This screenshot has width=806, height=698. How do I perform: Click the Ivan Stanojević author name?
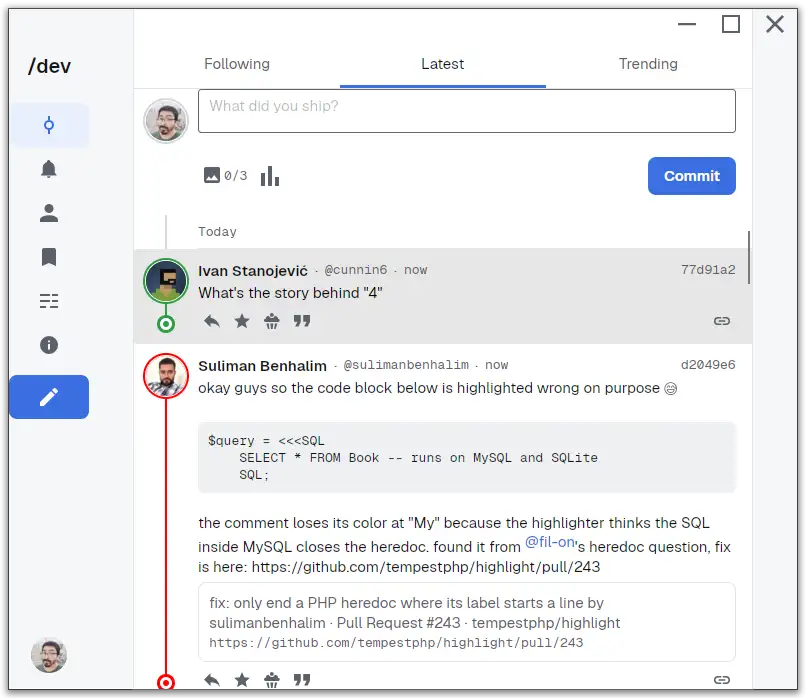coord(253,271)
